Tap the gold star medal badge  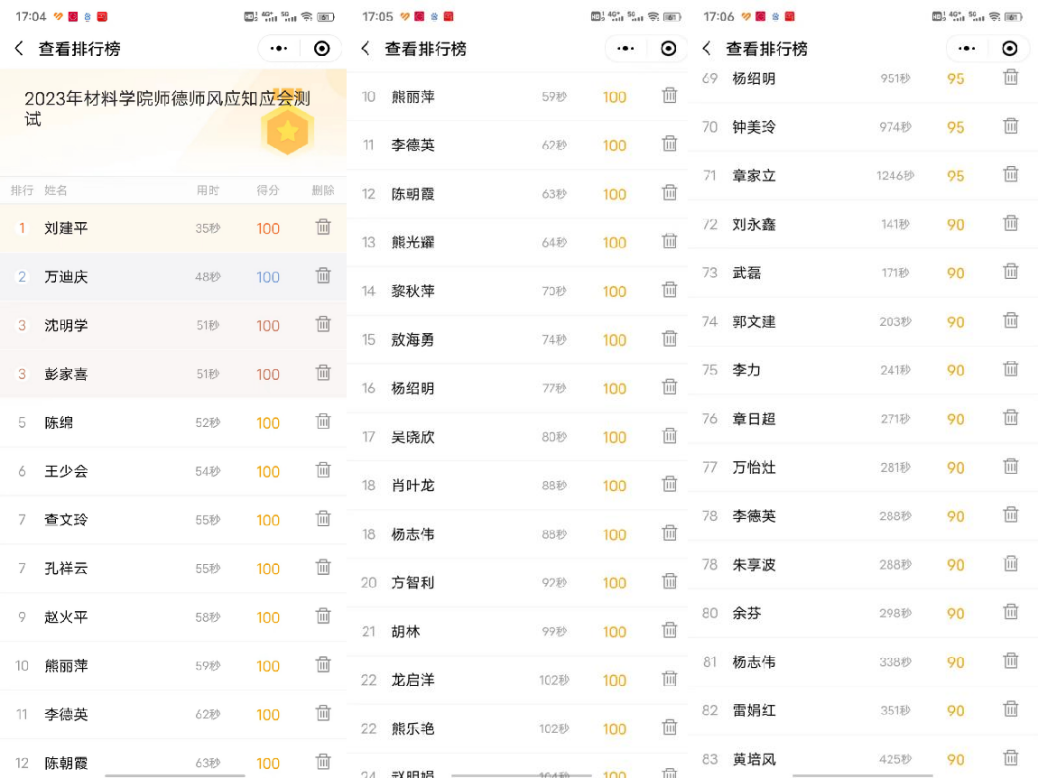click(288, 129)
